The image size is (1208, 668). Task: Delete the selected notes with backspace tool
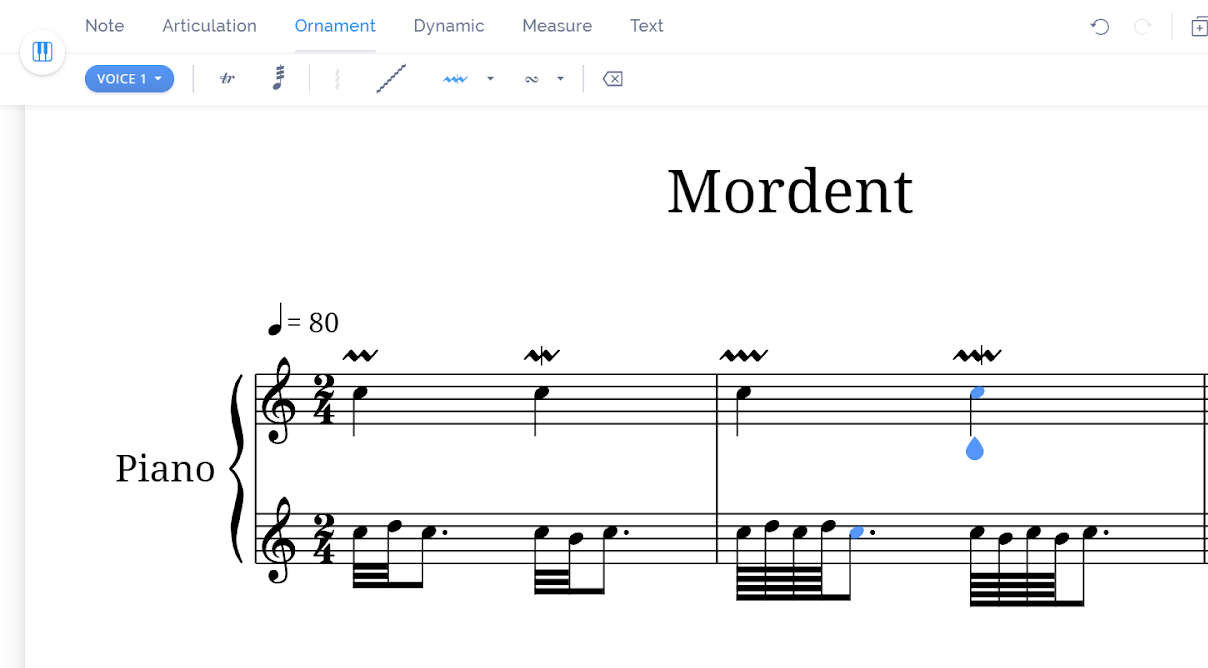click(612, 78)
